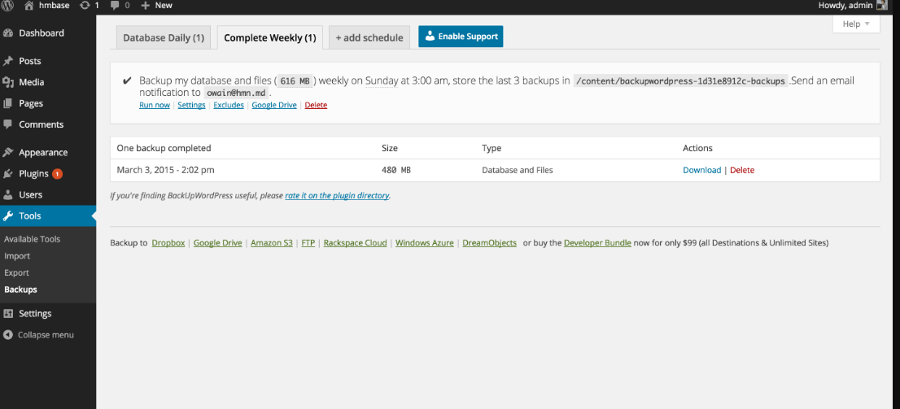The image size is (900, 409).
Task: Download the March 3, 2015 backup
Action: tap(701, 170)
